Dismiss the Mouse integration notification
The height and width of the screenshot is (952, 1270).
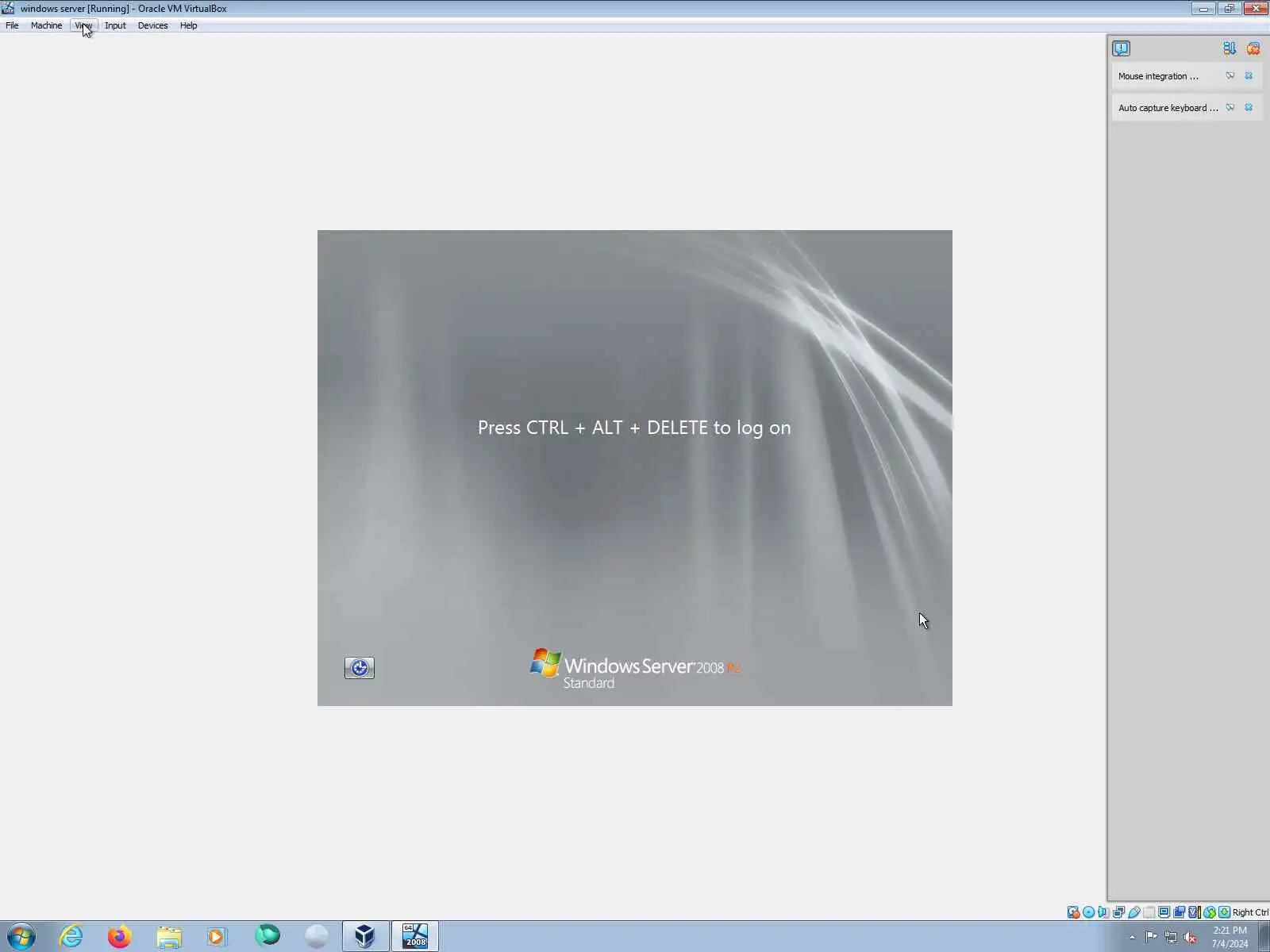pos(1249,76)
